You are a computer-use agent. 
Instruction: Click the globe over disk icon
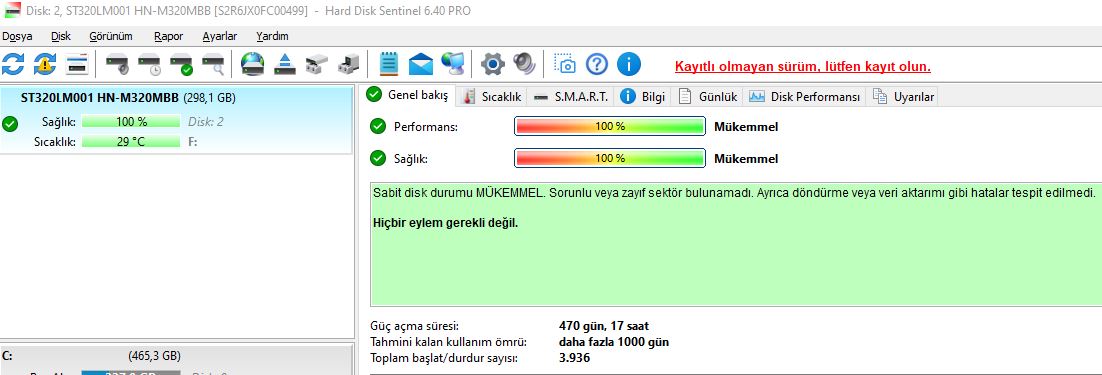tap(252, 65)
